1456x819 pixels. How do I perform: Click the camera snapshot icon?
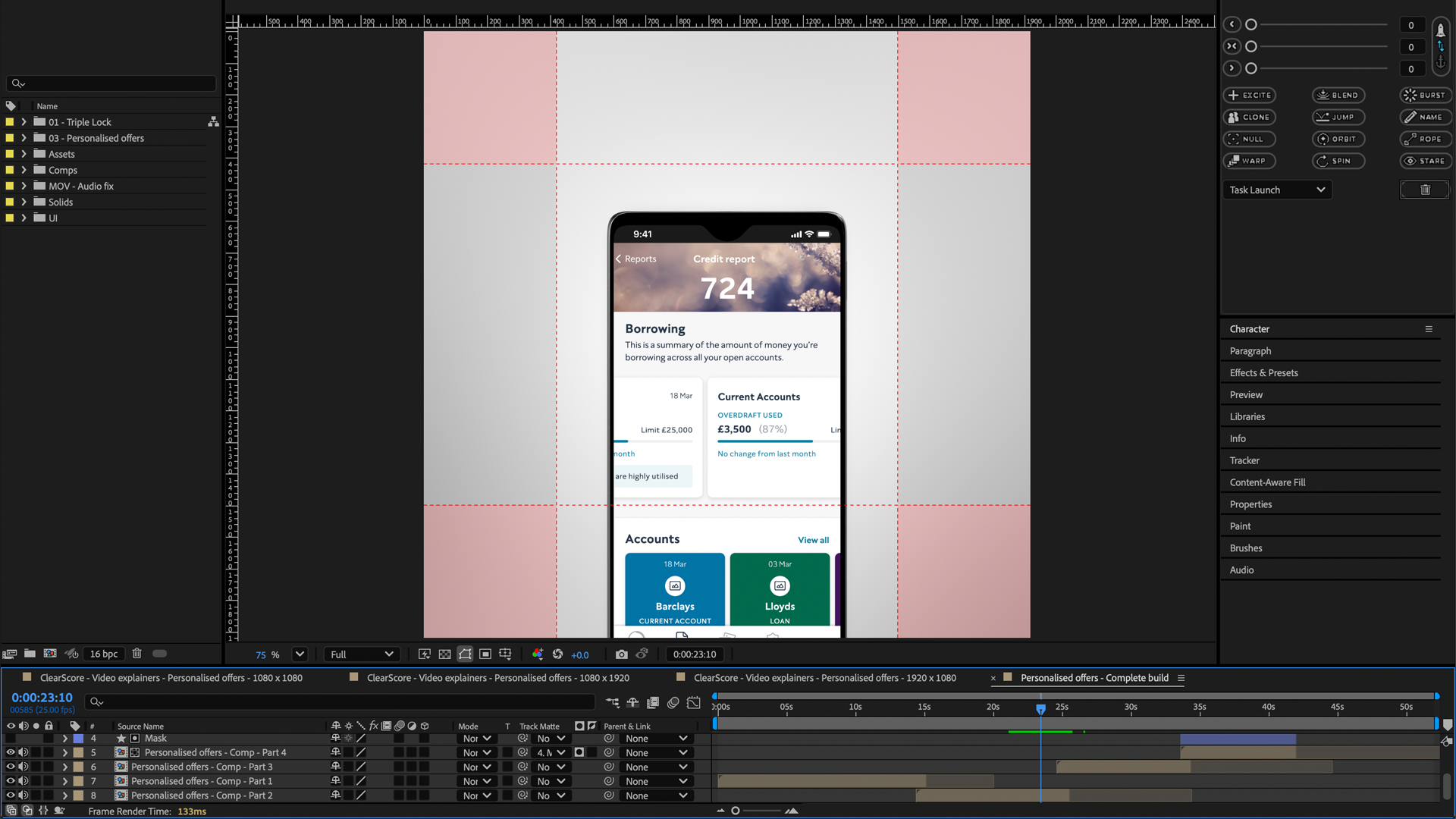[x=622, y=654]
